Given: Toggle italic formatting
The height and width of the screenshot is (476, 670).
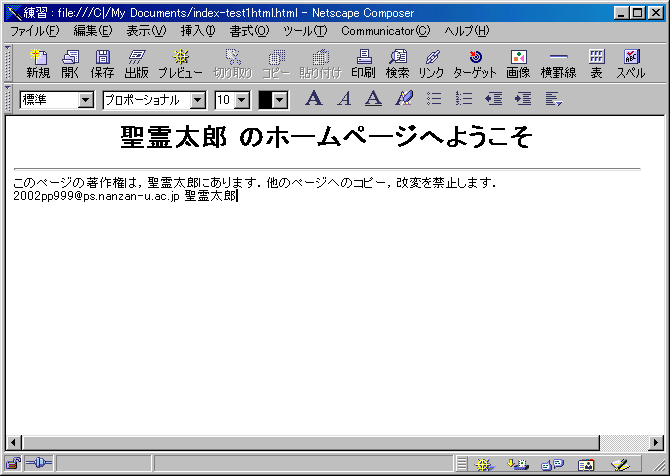Looking at the screenshot, I should point(344,99).
